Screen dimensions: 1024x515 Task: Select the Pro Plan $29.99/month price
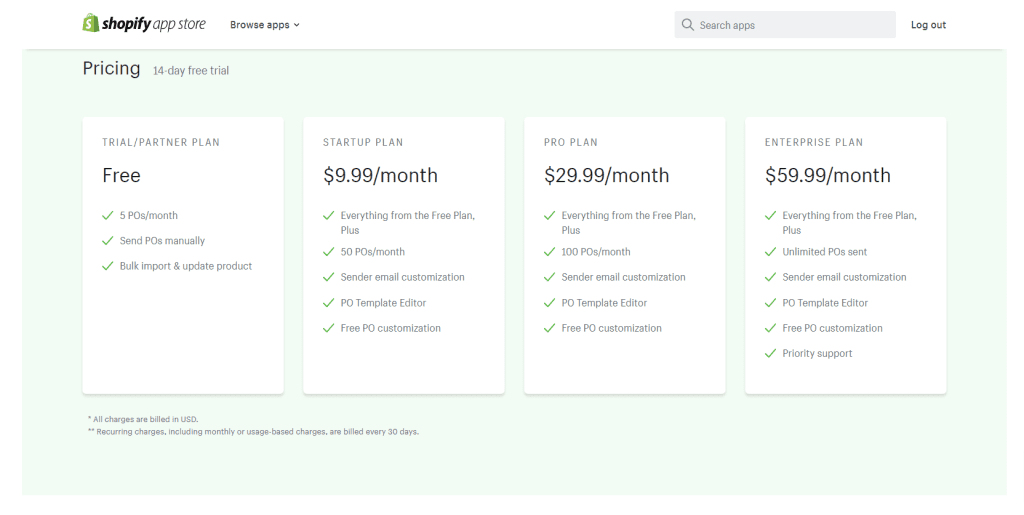(x=607, y=175)
